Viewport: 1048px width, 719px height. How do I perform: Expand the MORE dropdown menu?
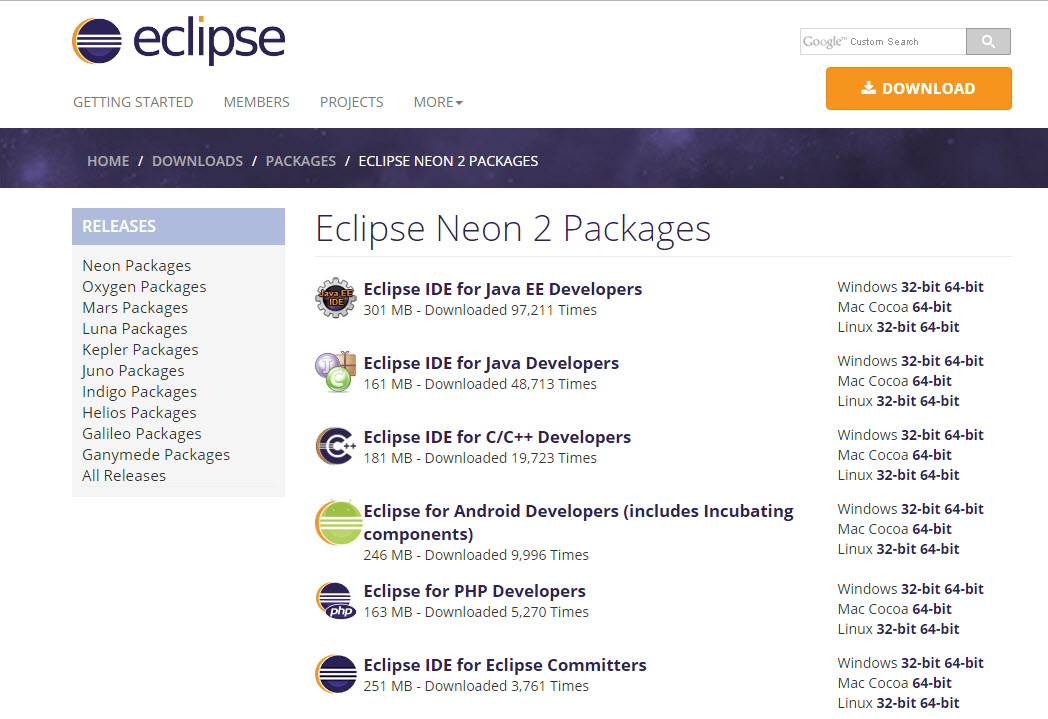[438, 102]
